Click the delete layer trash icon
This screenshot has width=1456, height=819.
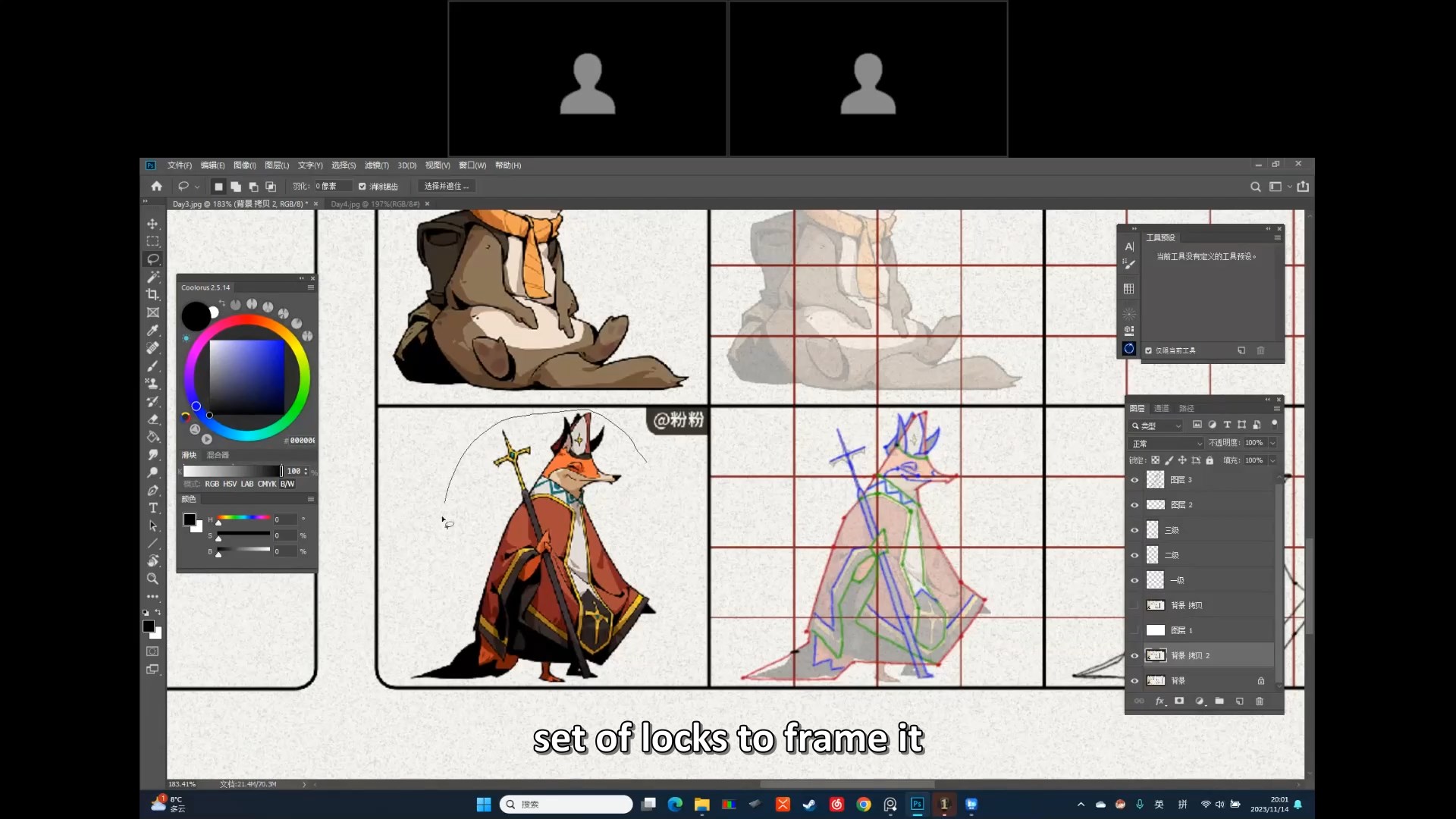click(1260, 701)
